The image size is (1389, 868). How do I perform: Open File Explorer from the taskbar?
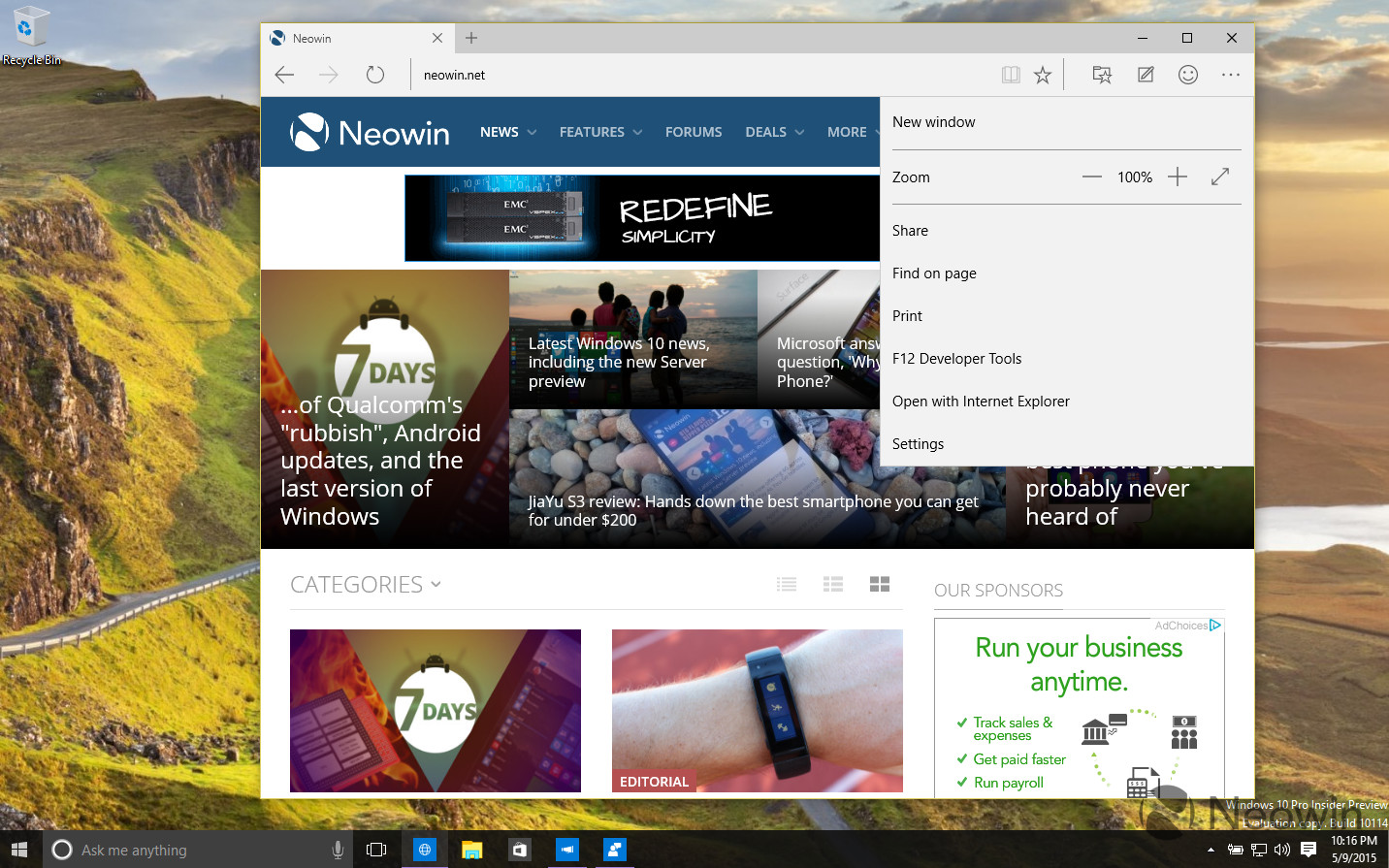pos(471,850)
